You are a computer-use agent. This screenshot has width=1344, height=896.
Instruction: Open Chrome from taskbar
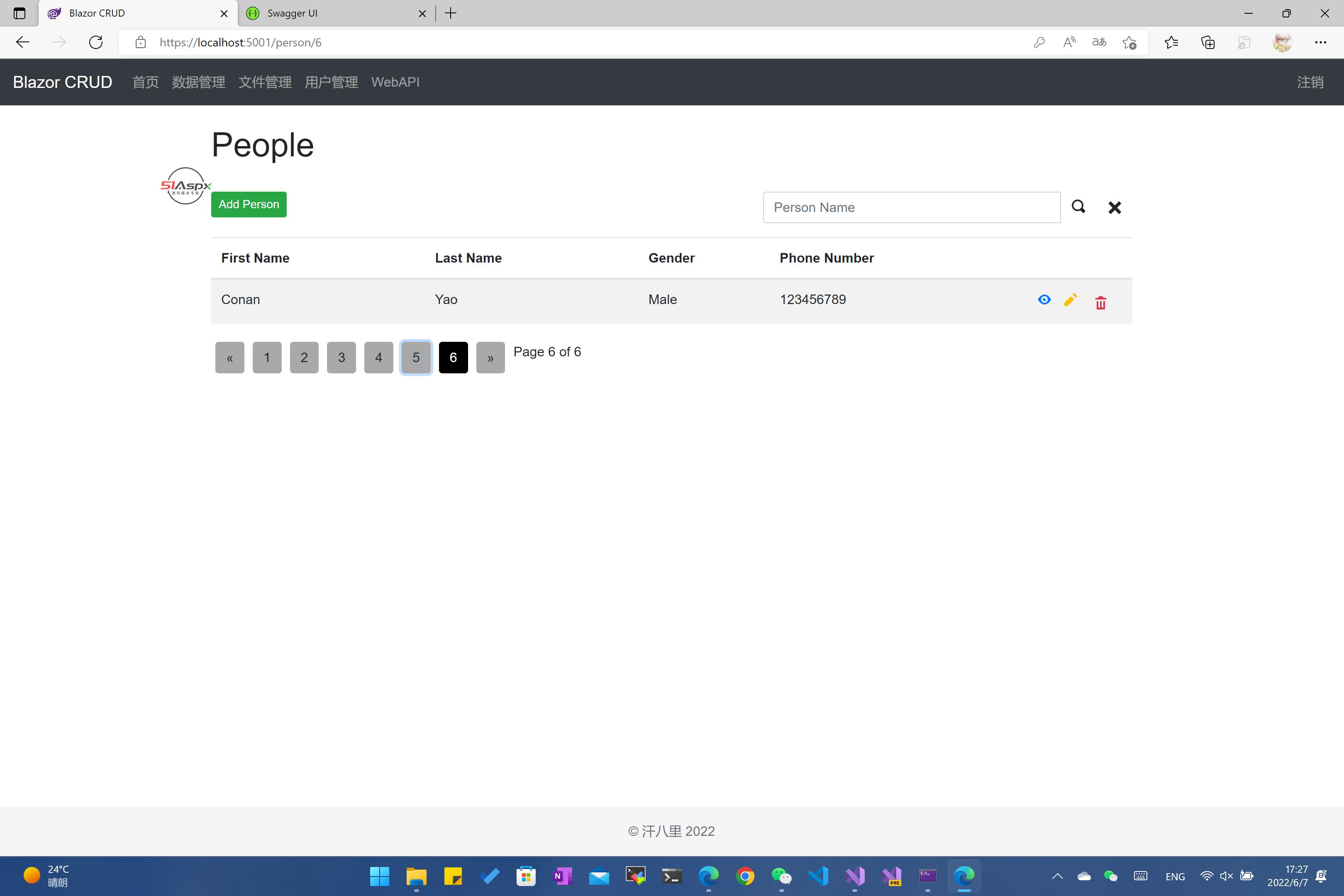point(745,876)
